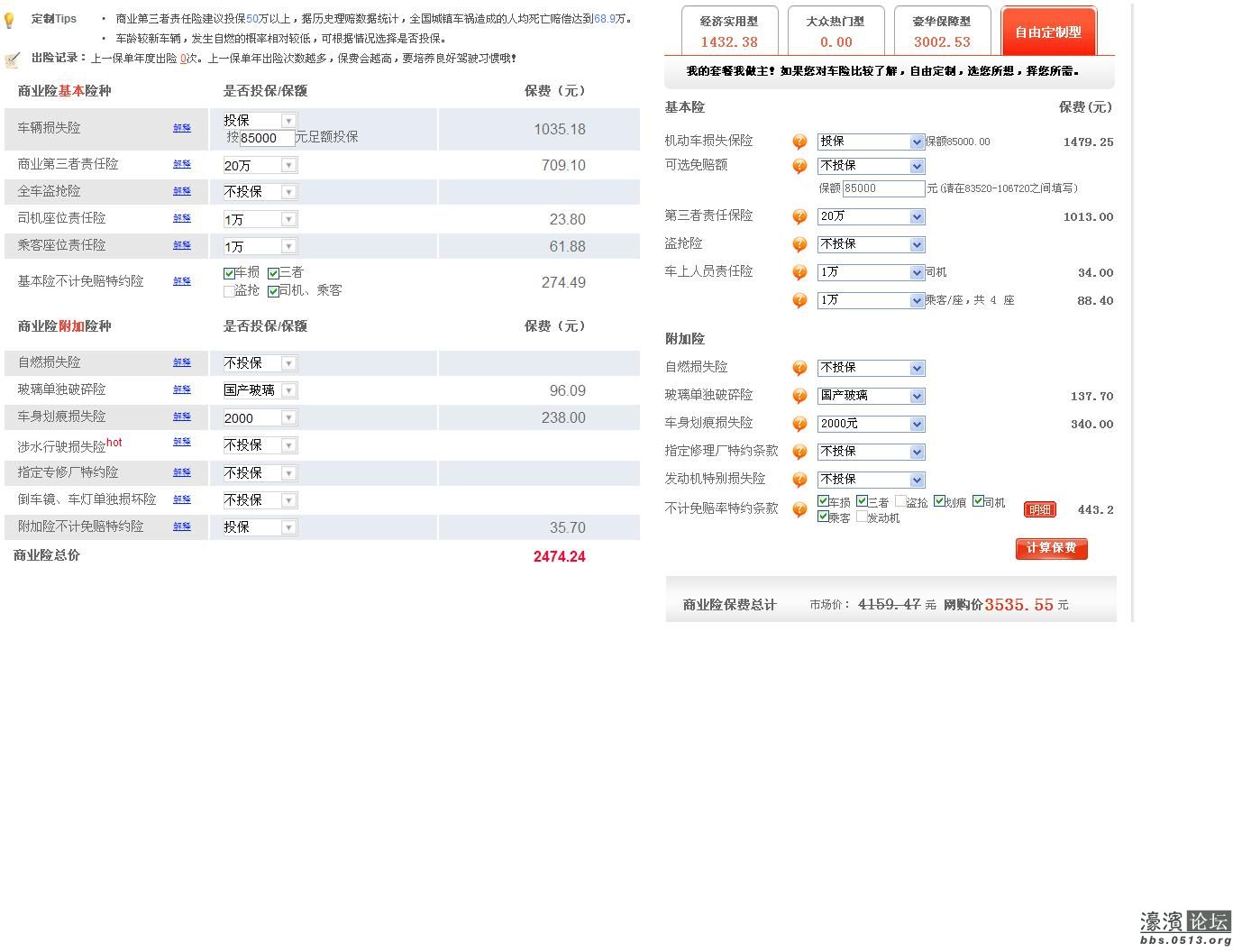The height and width of the screenshot is (952, 1242).
Task: Click the help icon next to 发动机特别损失险
Action: point(799,480)
